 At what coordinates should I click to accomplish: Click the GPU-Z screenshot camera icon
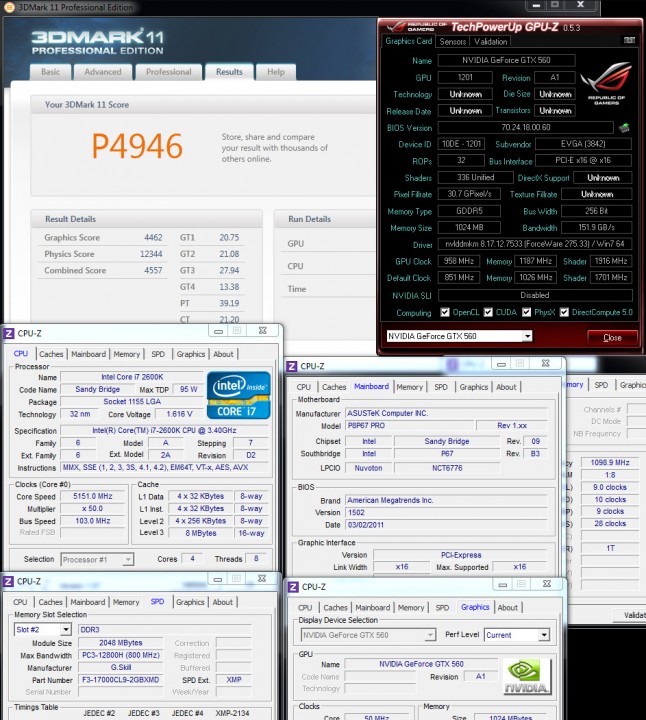tap(629, 40)
